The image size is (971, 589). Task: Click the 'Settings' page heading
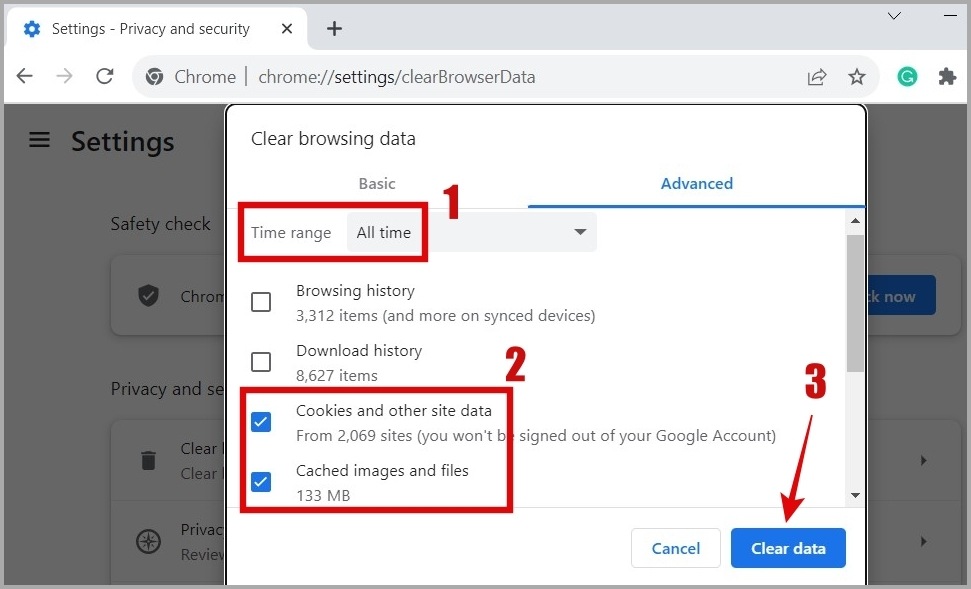pos(123,141)
